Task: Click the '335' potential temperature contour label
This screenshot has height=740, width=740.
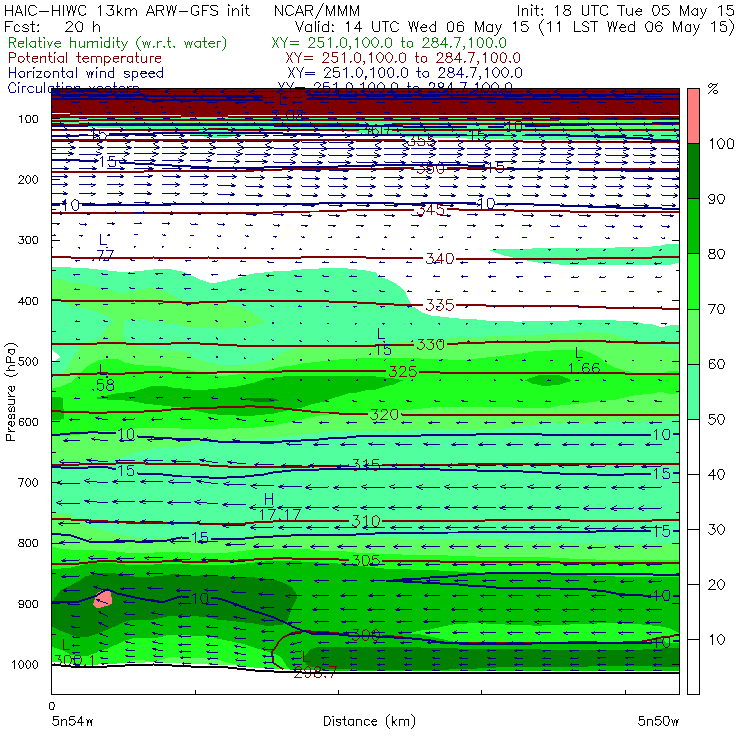Action: coord(440,305)
